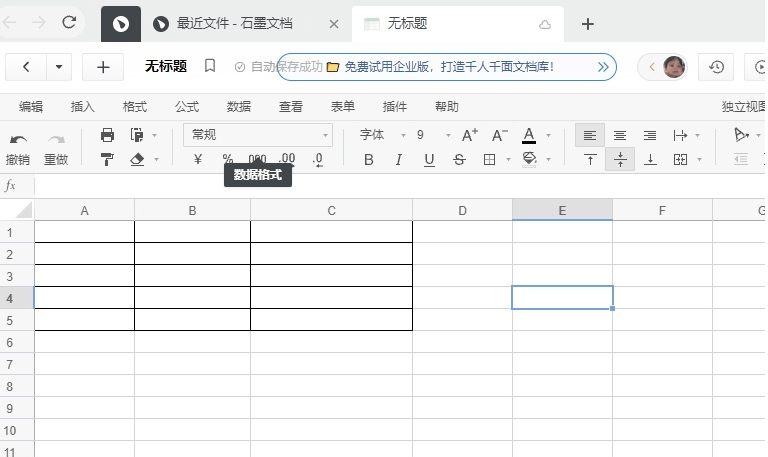Toggle italic formatting
Image resolution: width=768 pixels, height=457 pixels.
399,159
